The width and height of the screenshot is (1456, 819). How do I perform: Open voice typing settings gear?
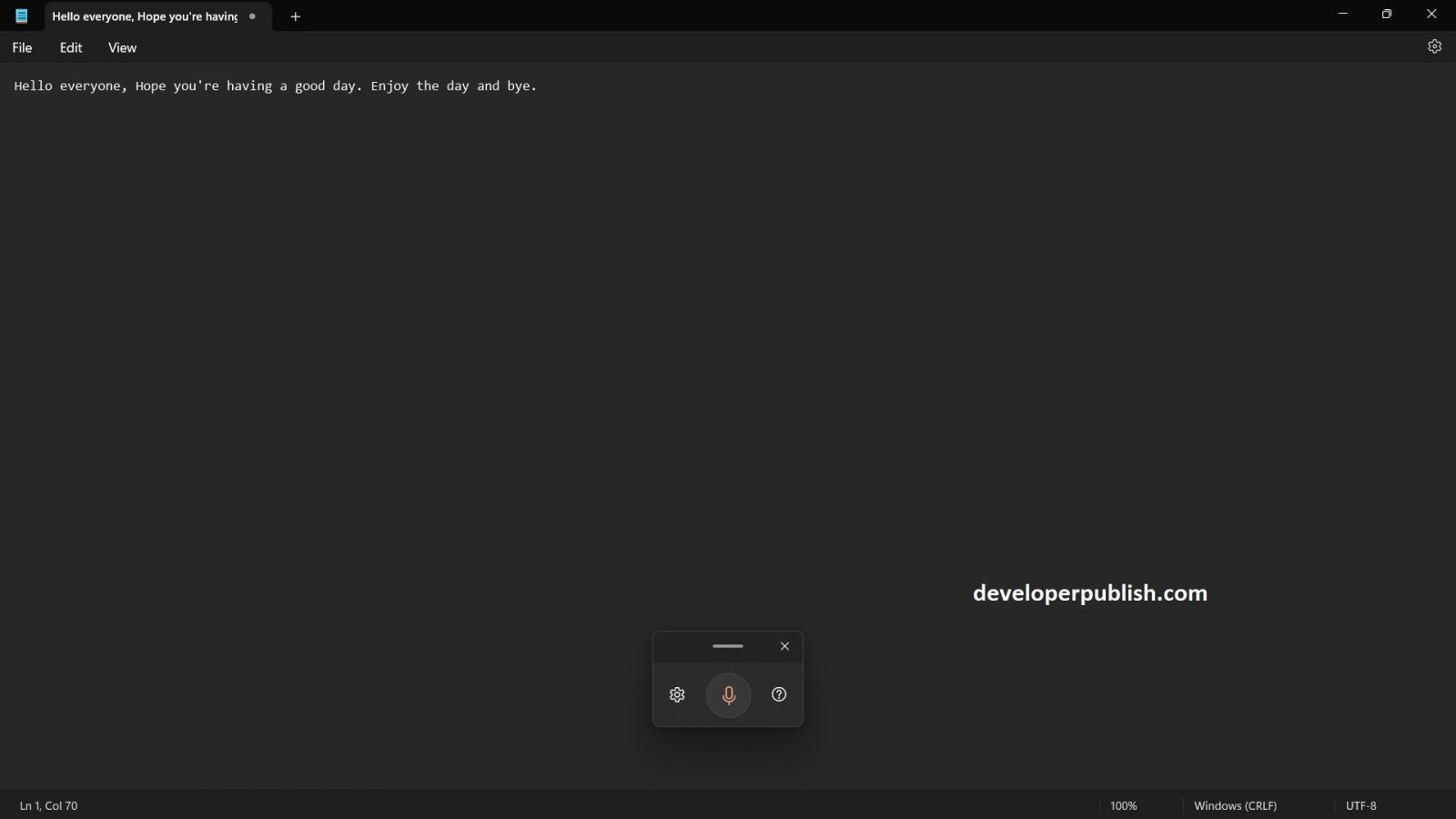click(x=677, y=694)
